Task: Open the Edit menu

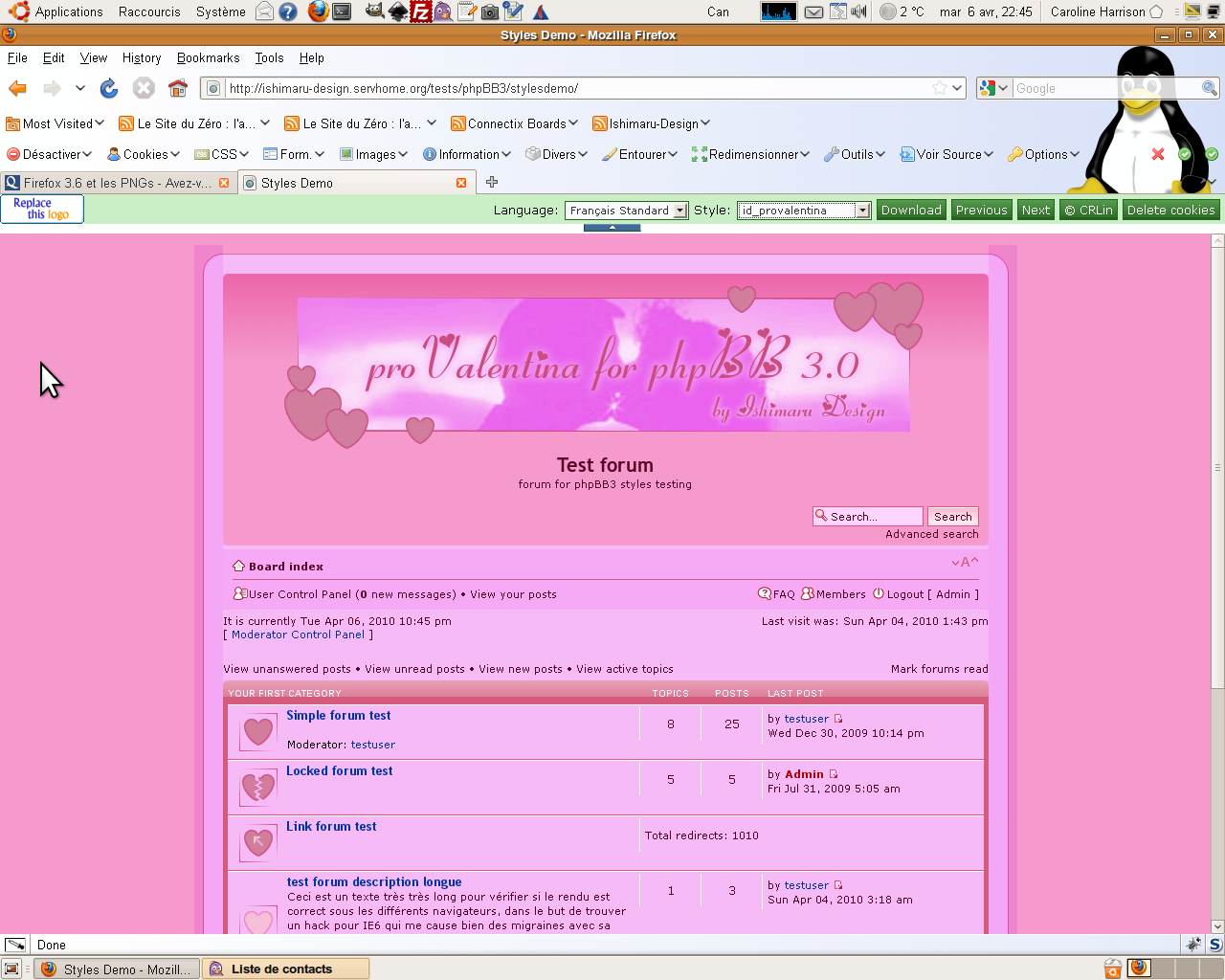Action: pos(54,57)
